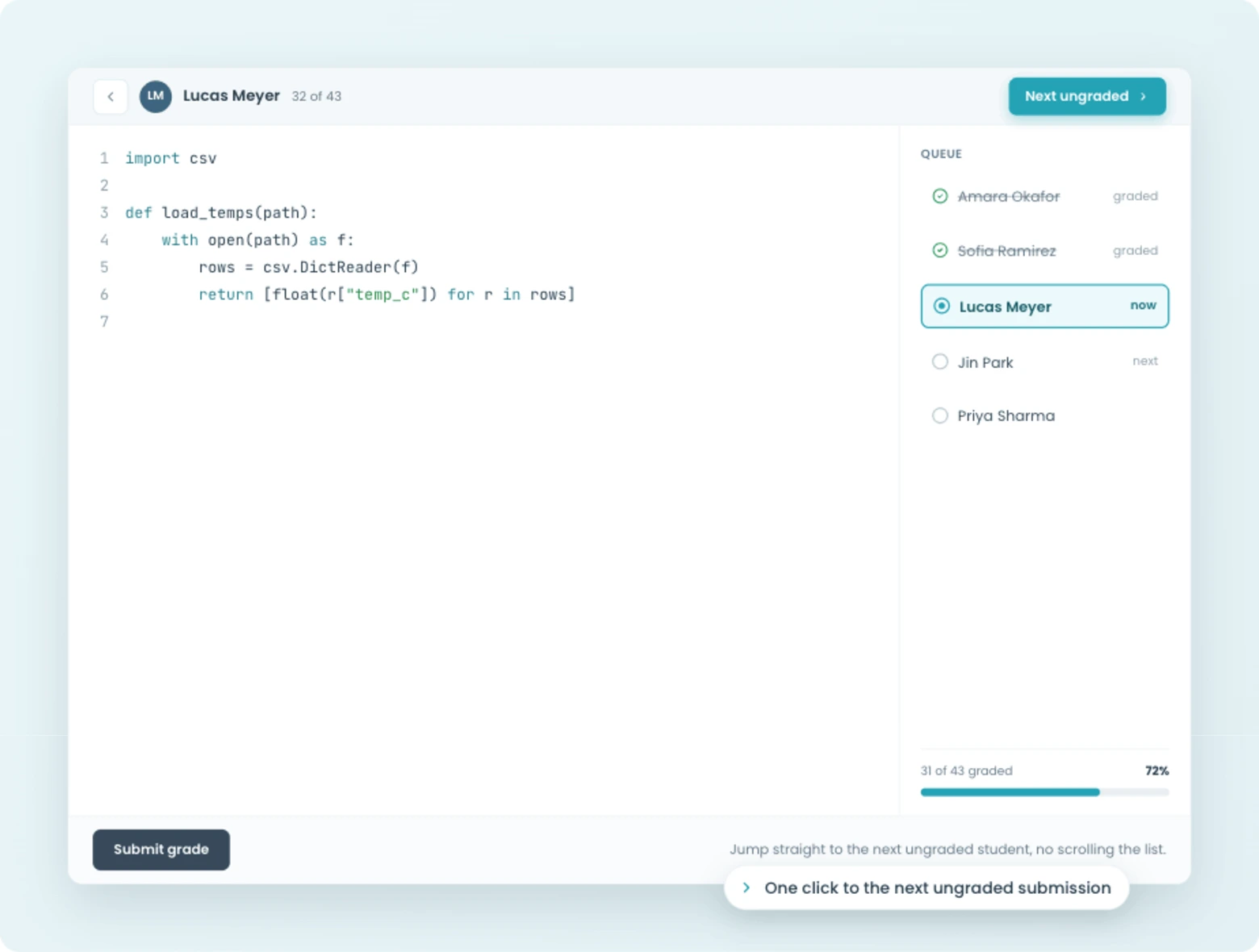The image size is (1259, 952).
Task: Go back using the left chevron button
Action: pos(111,97)
